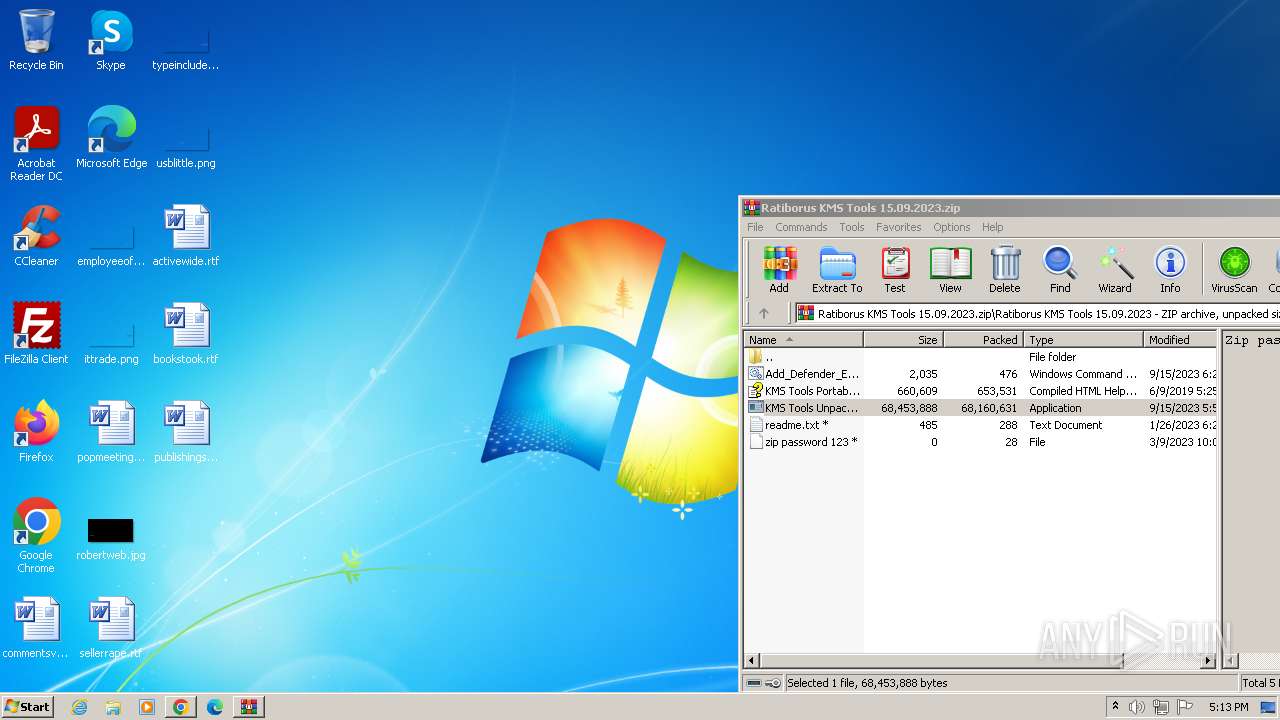The height and width of the screenshot is (720, 1280).
Task: Open the Favorites menu
Action: click(x=899, y=227)
